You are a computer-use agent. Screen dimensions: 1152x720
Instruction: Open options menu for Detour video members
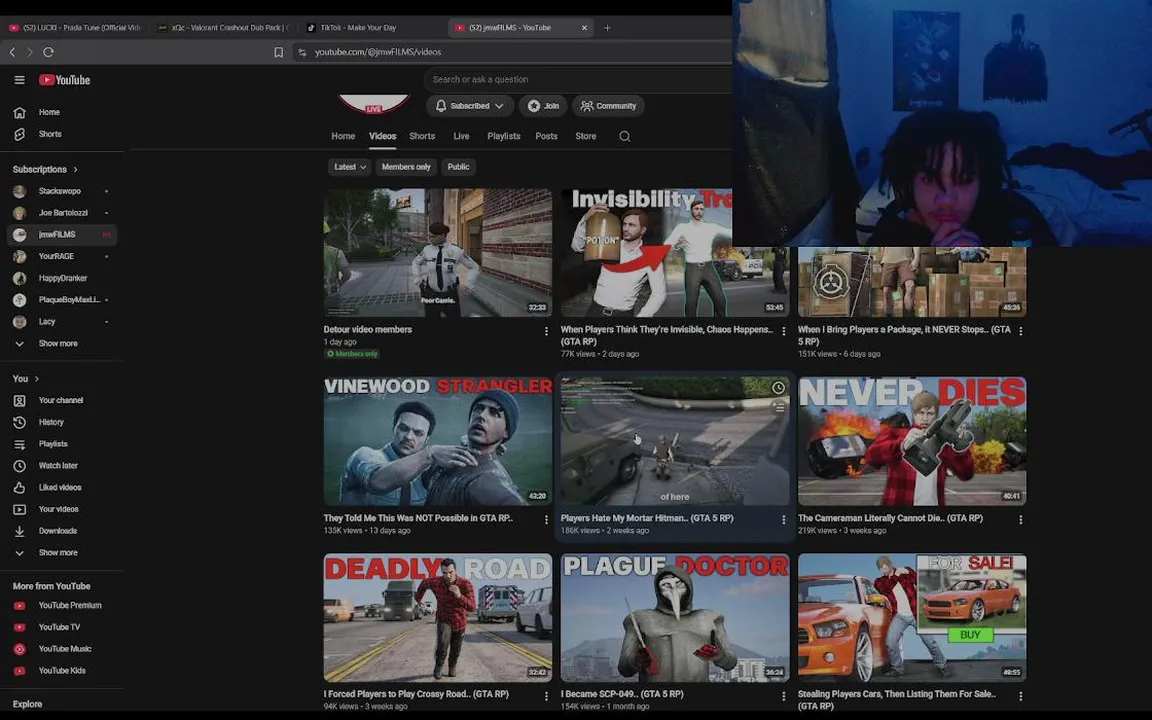pos(546,331)
